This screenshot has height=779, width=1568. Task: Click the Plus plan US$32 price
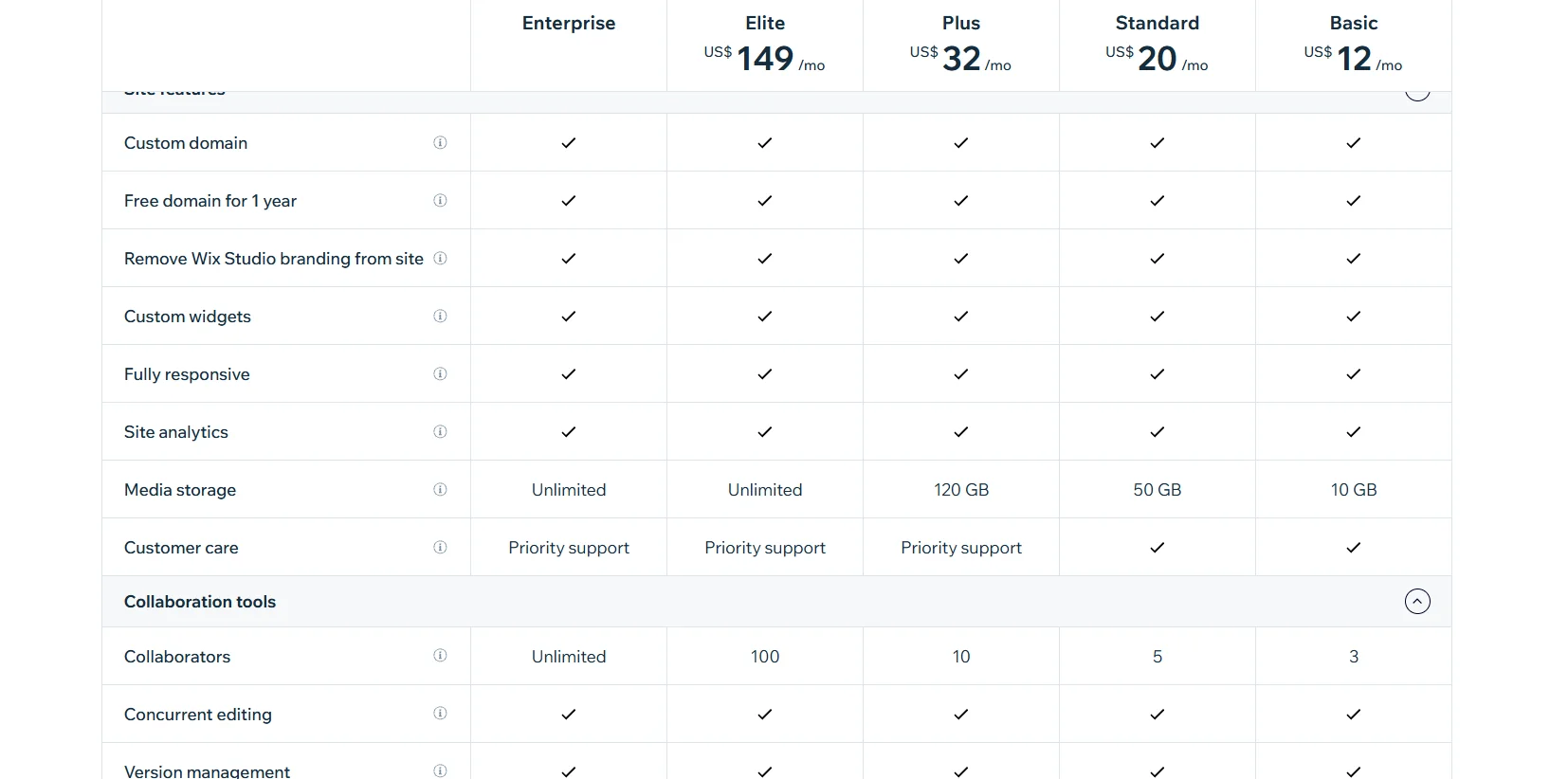click(960, 59)
